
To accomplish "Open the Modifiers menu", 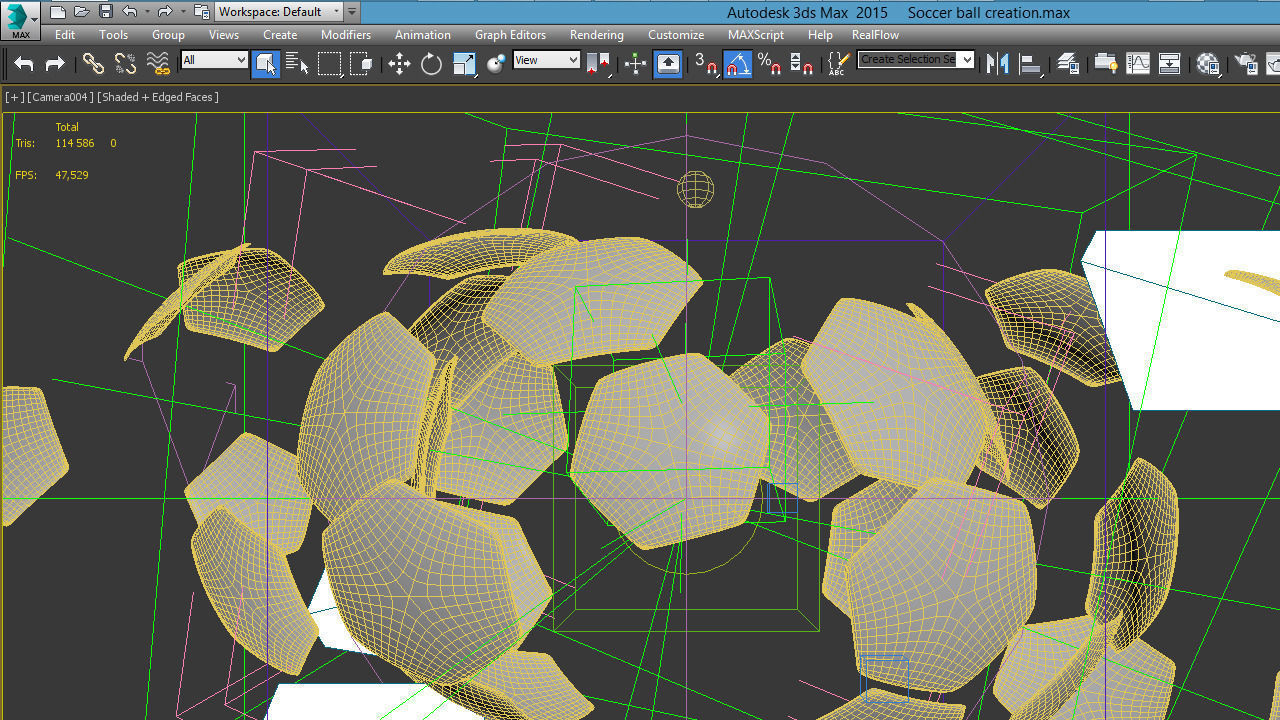I will (346, 34).
